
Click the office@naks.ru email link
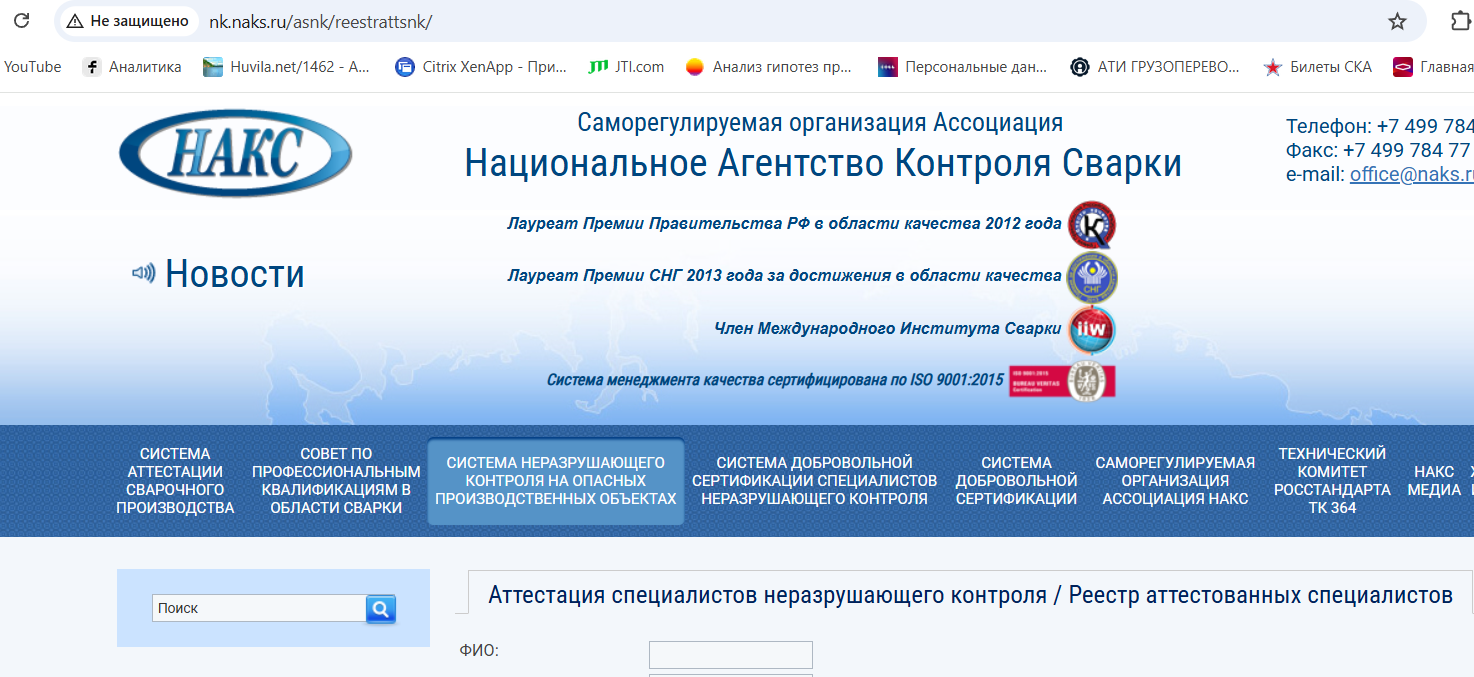point(1411,174)
